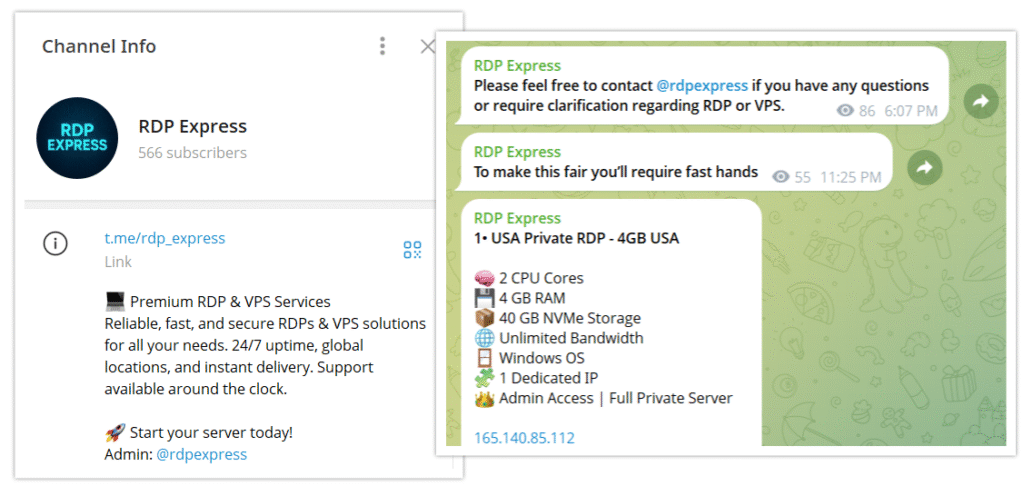
Task: Open the three-dot menu in Channel Info
Action: [382, 46]
